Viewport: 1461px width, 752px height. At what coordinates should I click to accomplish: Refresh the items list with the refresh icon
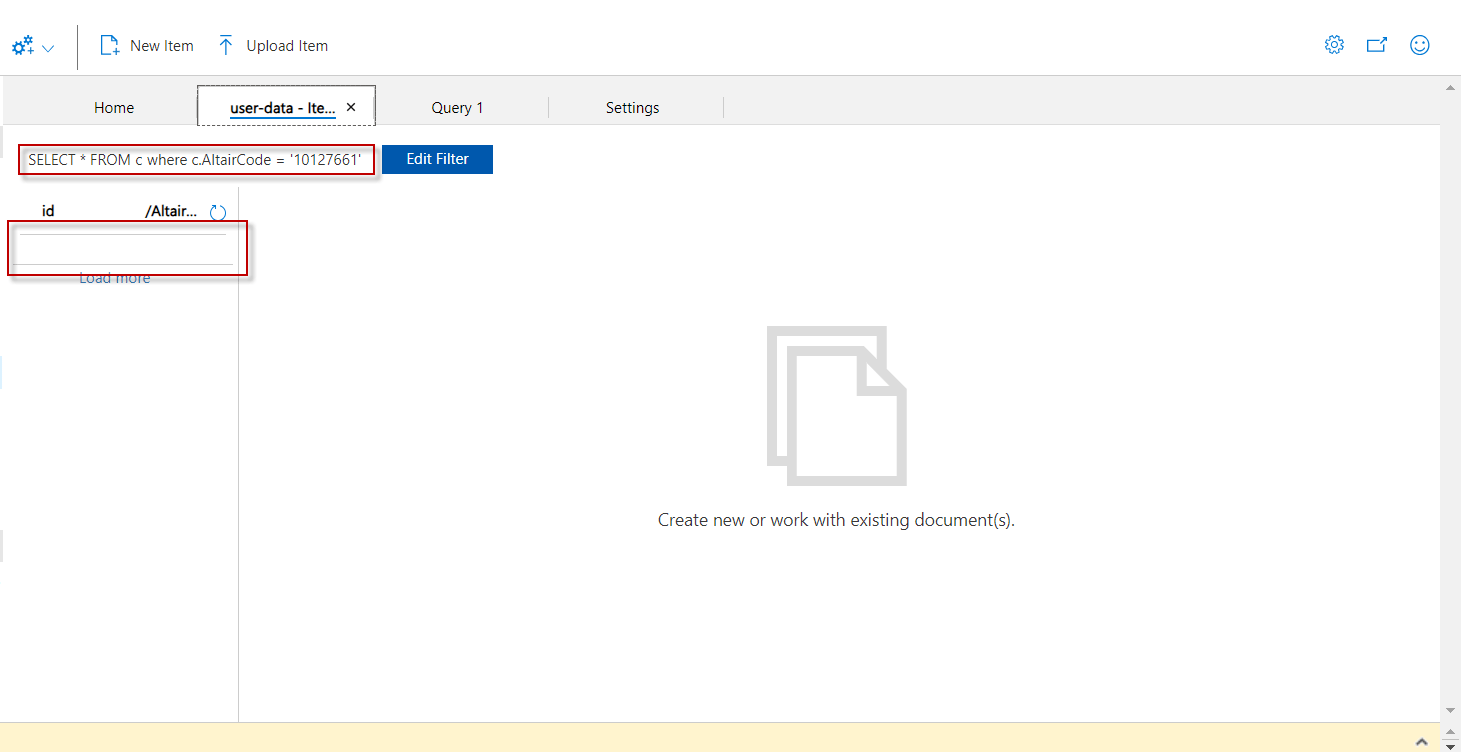(217, 211)
